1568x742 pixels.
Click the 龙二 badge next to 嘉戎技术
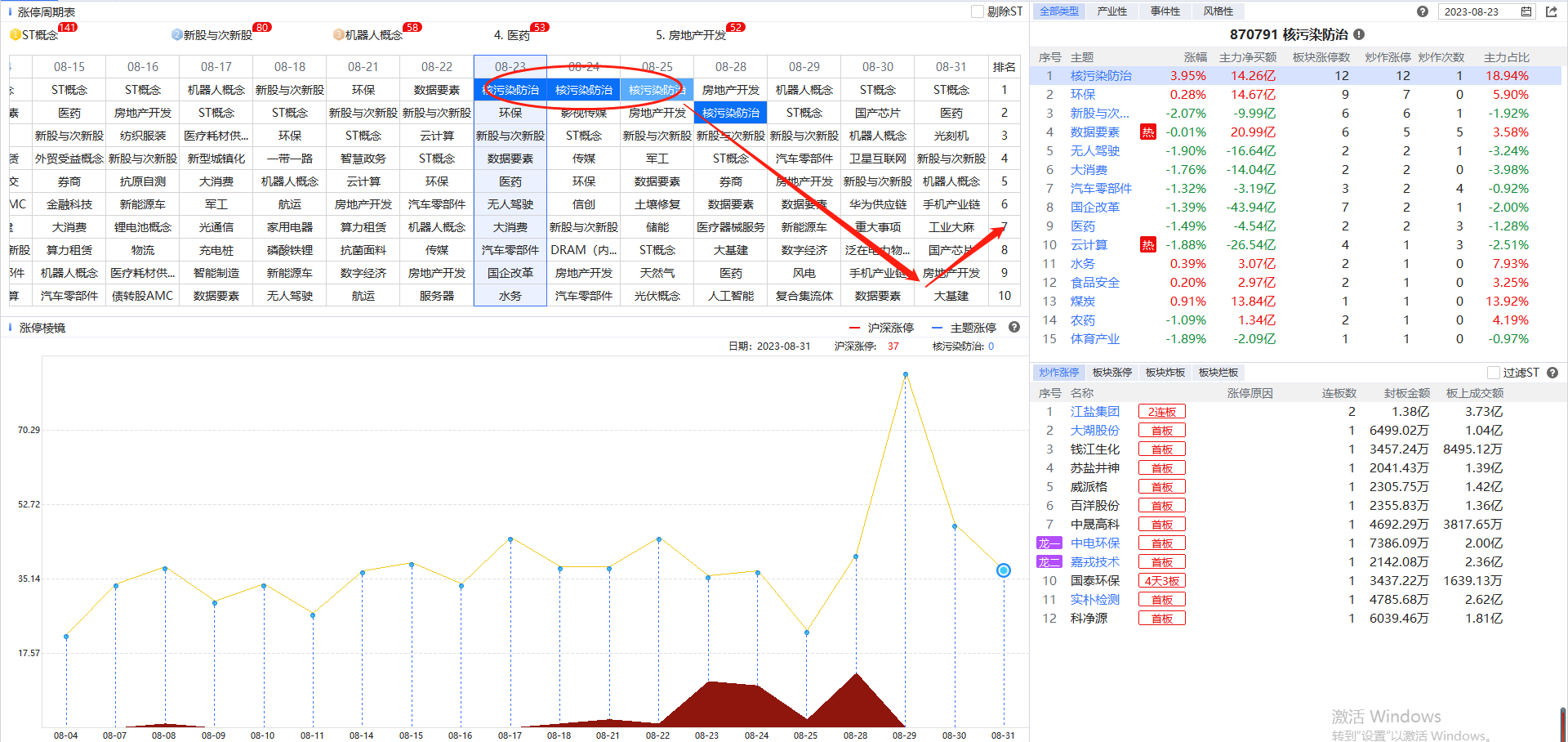coord(1049,562)
